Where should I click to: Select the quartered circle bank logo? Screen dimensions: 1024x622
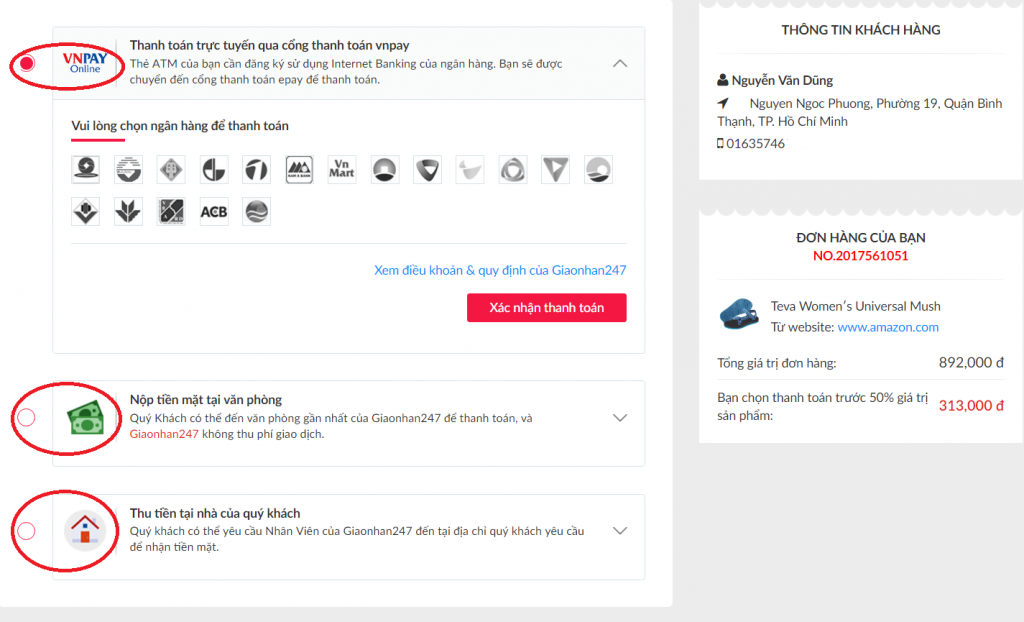[214, 170]
